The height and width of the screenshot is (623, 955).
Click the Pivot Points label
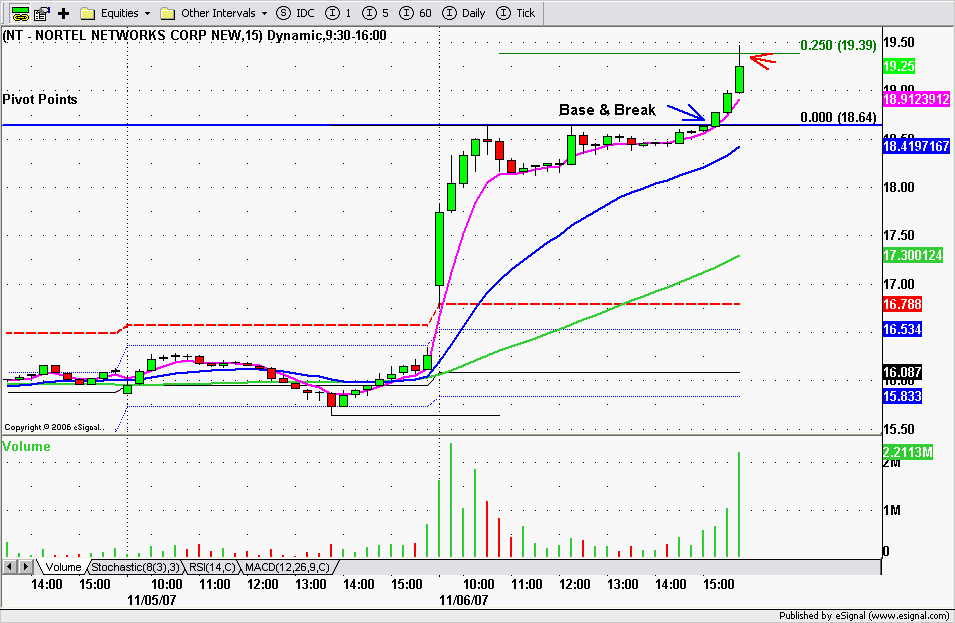pyautogui.click(x=40, y=99)
